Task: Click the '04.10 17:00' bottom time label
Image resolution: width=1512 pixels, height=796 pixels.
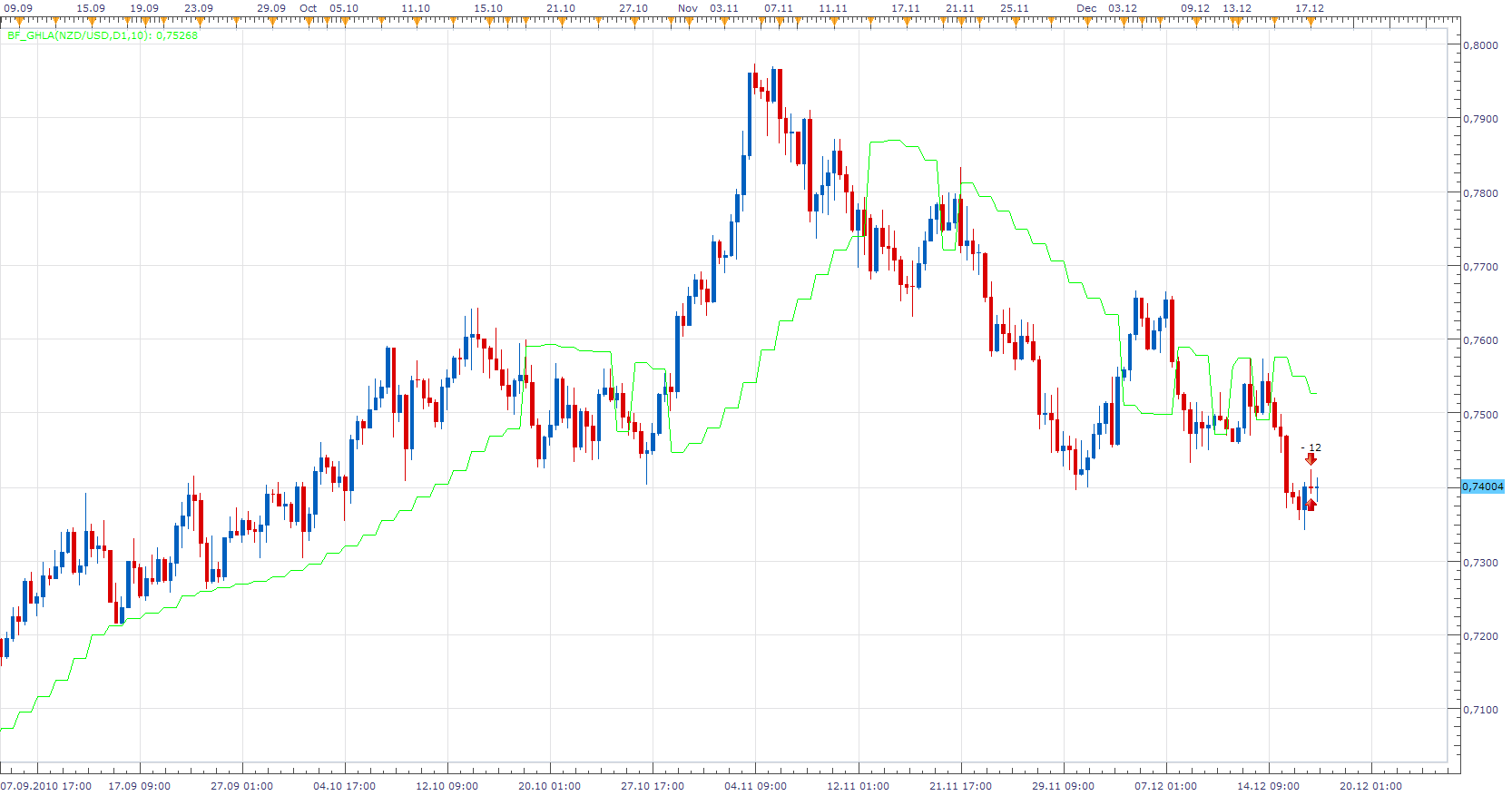Action: pos(345,786)
